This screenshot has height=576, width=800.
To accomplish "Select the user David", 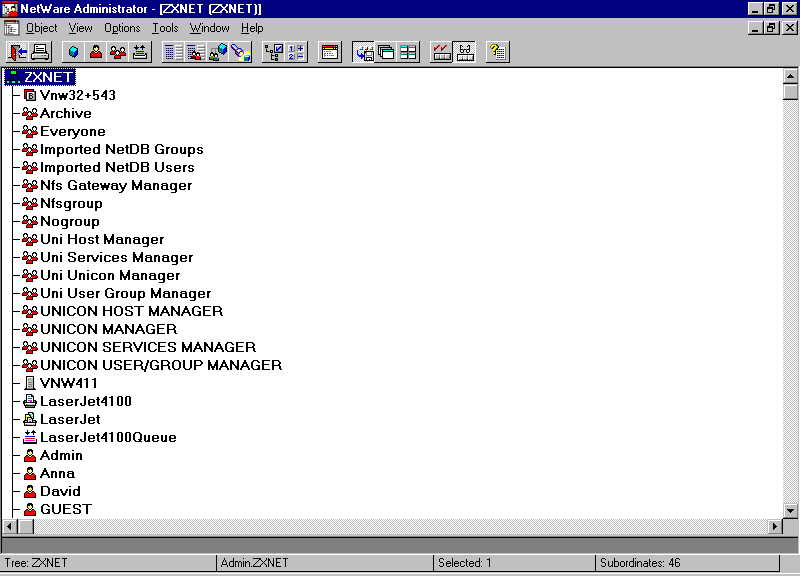I will click(x=60, y=491).
